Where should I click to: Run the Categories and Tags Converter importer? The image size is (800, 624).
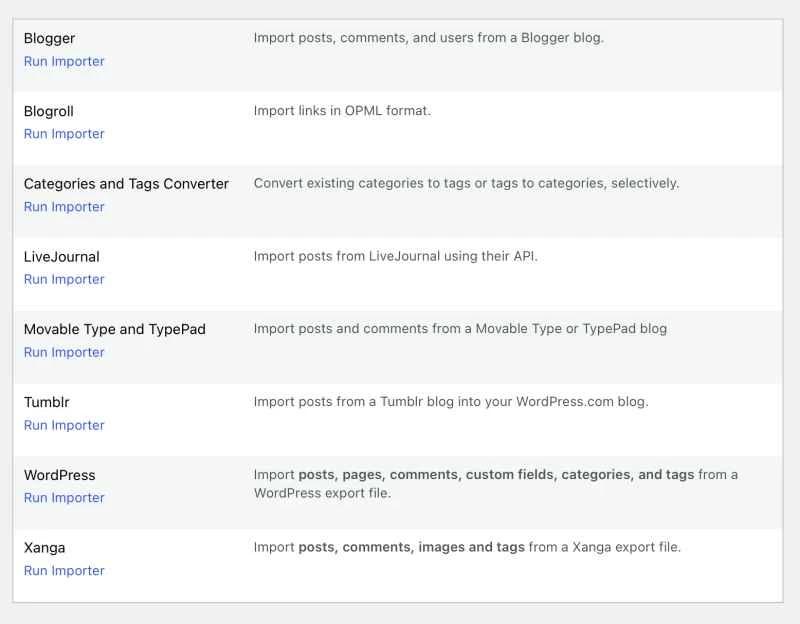click(64, 206)
